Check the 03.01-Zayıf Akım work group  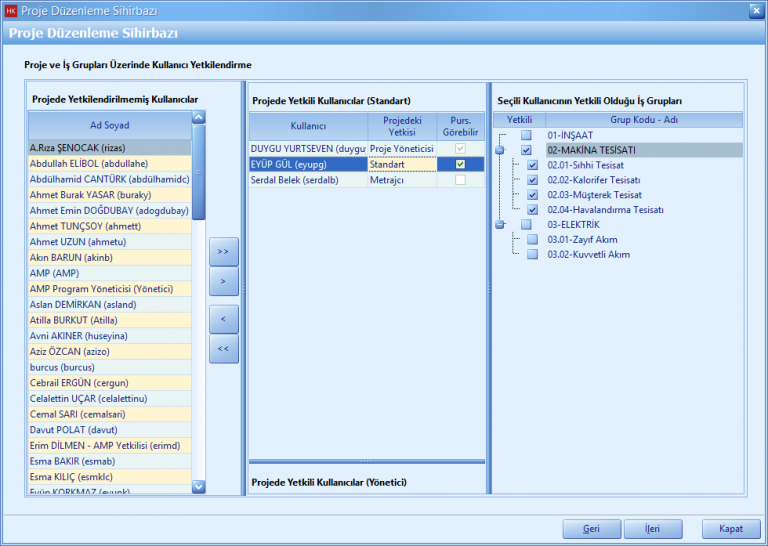(x=533, y=240)
